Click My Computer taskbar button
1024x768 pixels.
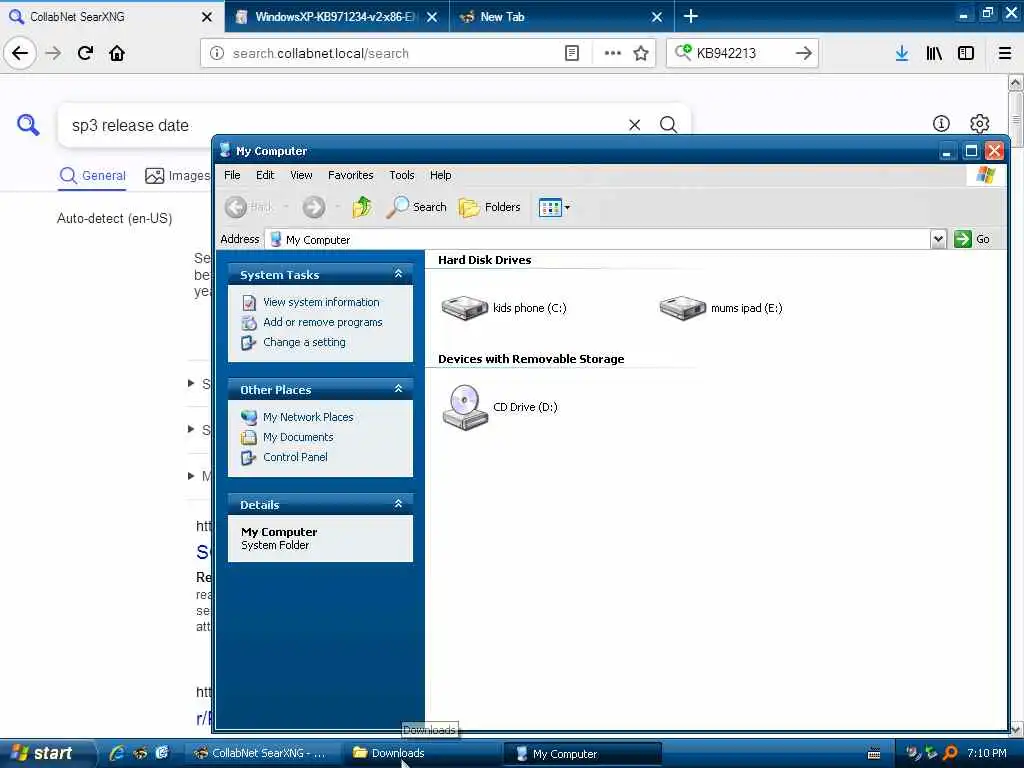tap(583, 753)
